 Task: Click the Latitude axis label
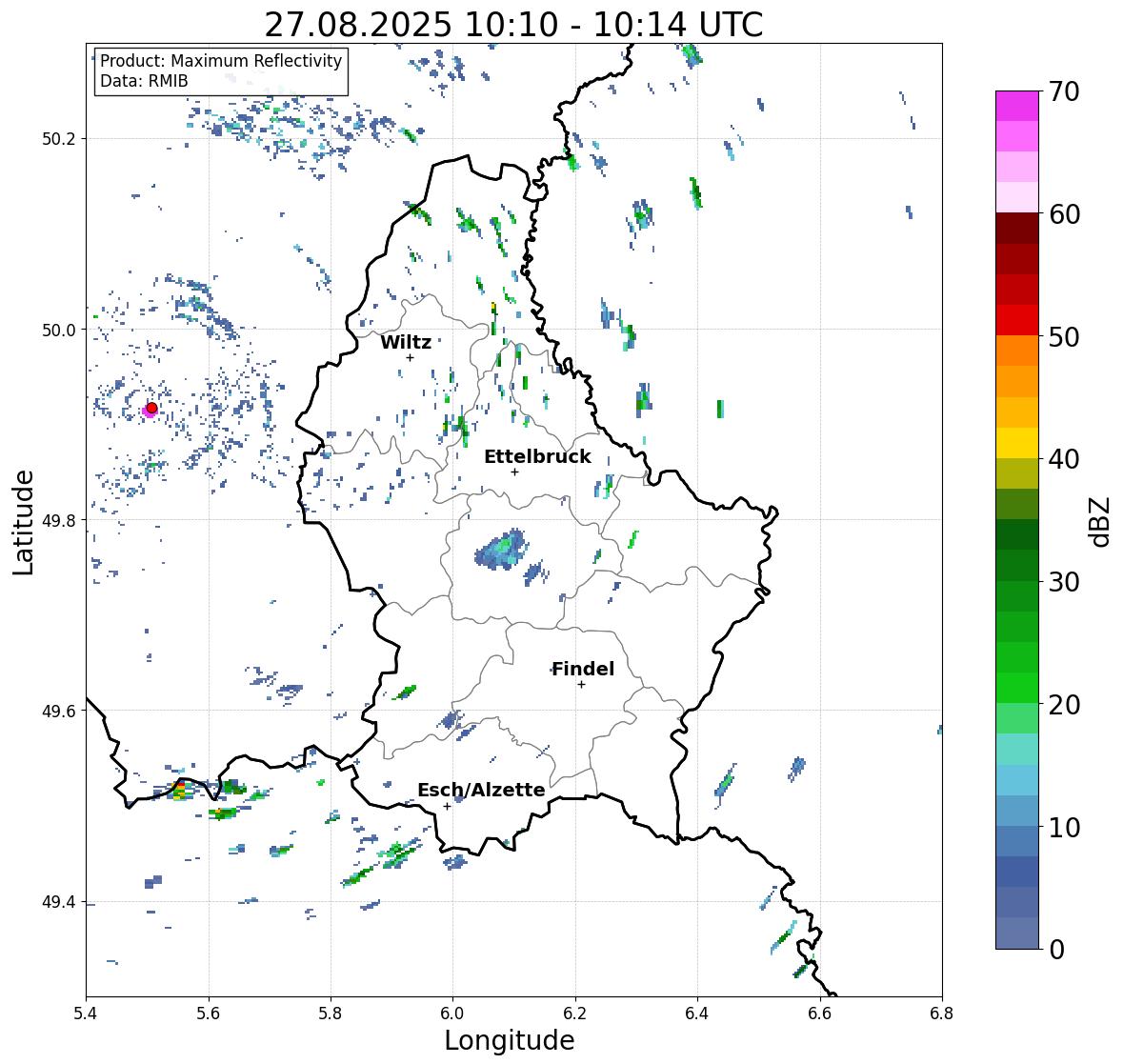point(24,522)
